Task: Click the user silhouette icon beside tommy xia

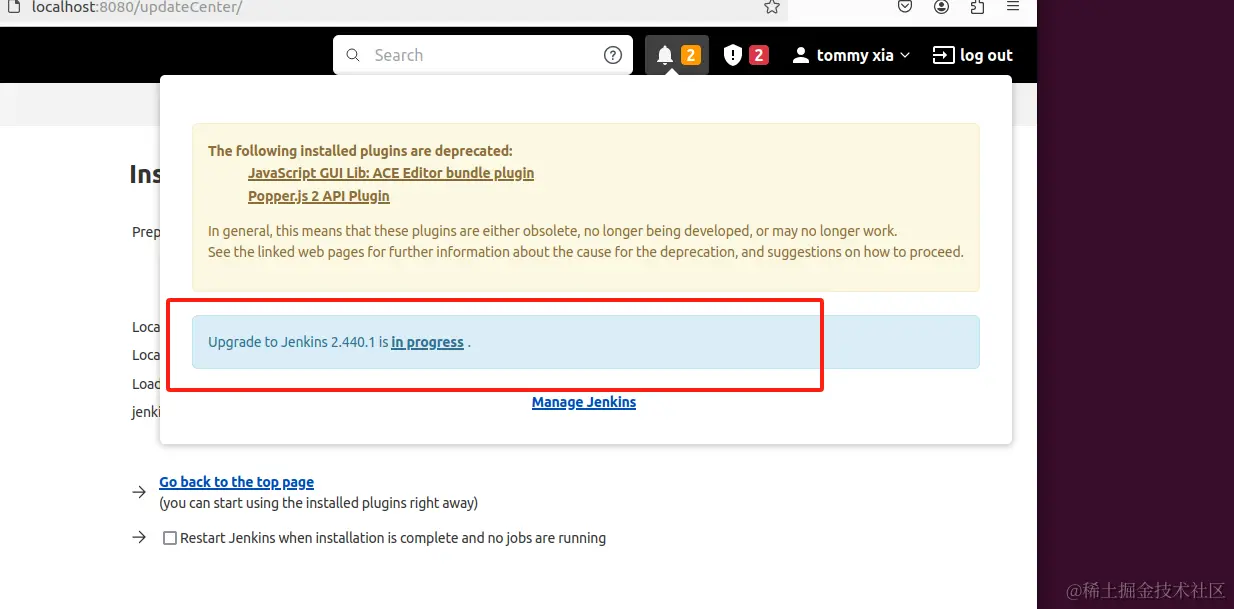Action: coord(800,55)
